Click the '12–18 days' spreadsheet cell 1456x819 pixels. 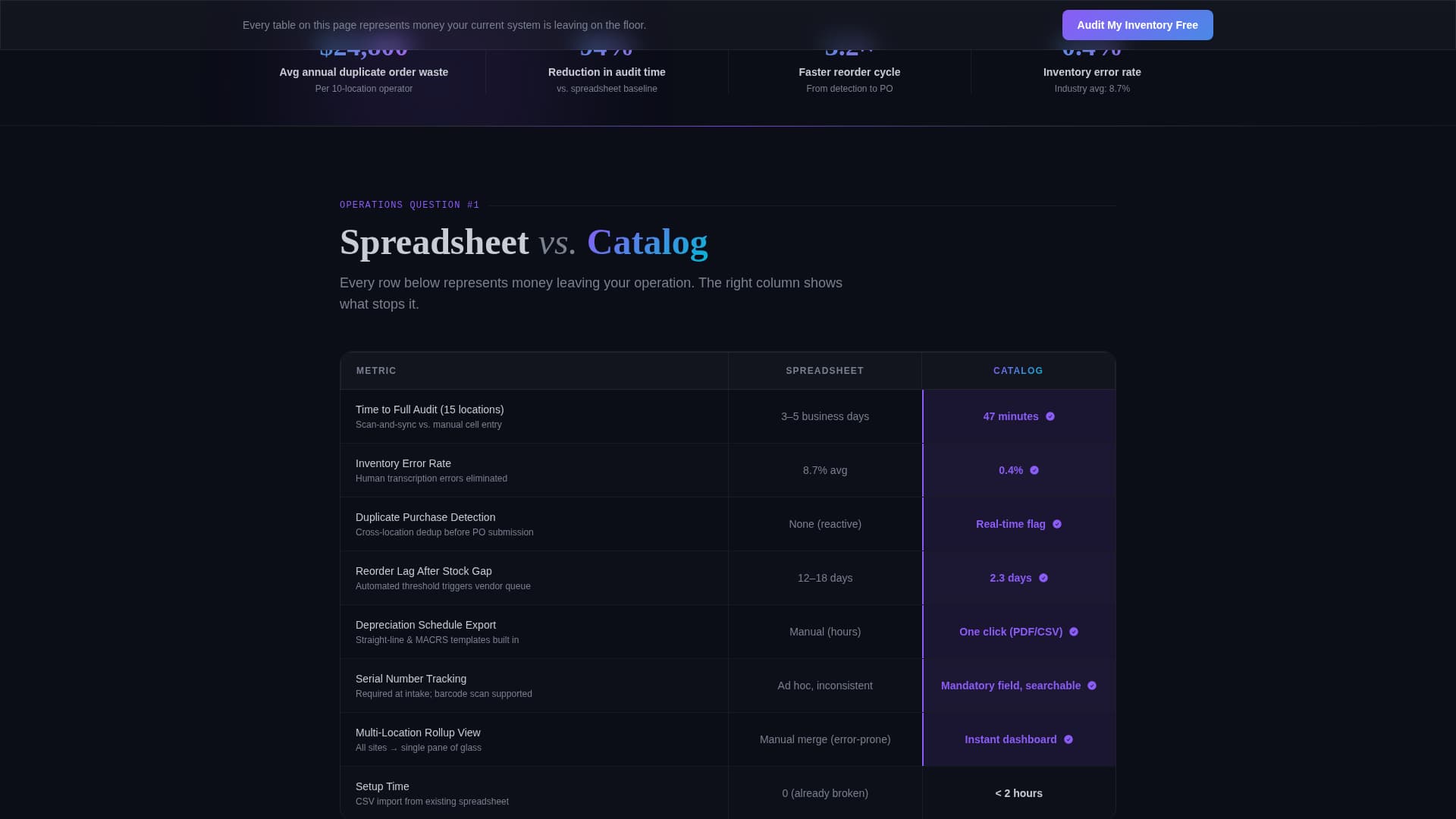coord(825,578)
